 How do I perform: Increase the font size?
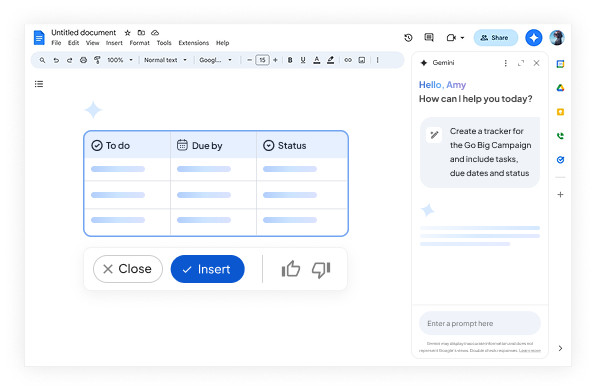(275, 60)
